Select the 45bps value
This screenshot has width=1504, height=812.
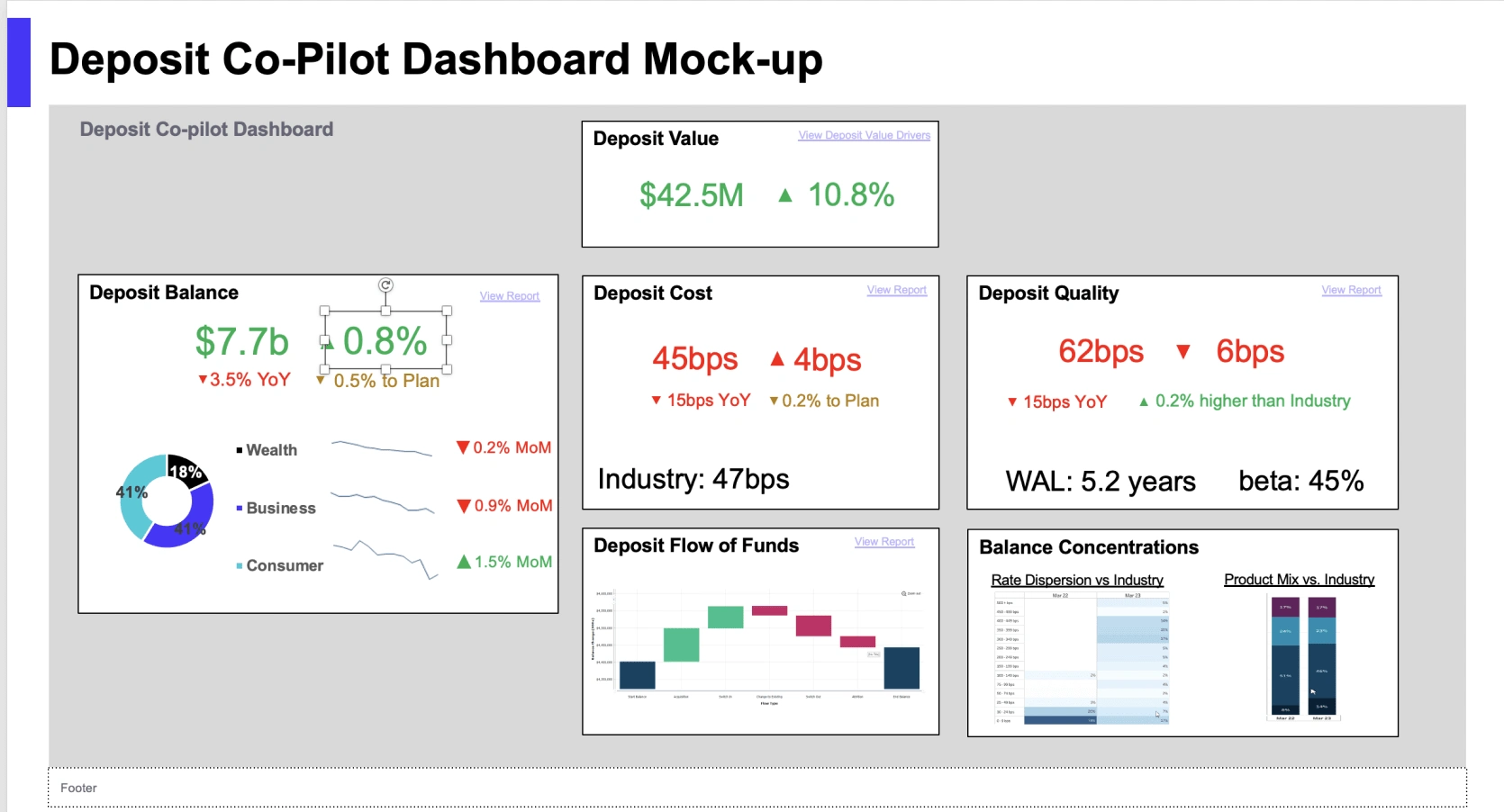695,359
